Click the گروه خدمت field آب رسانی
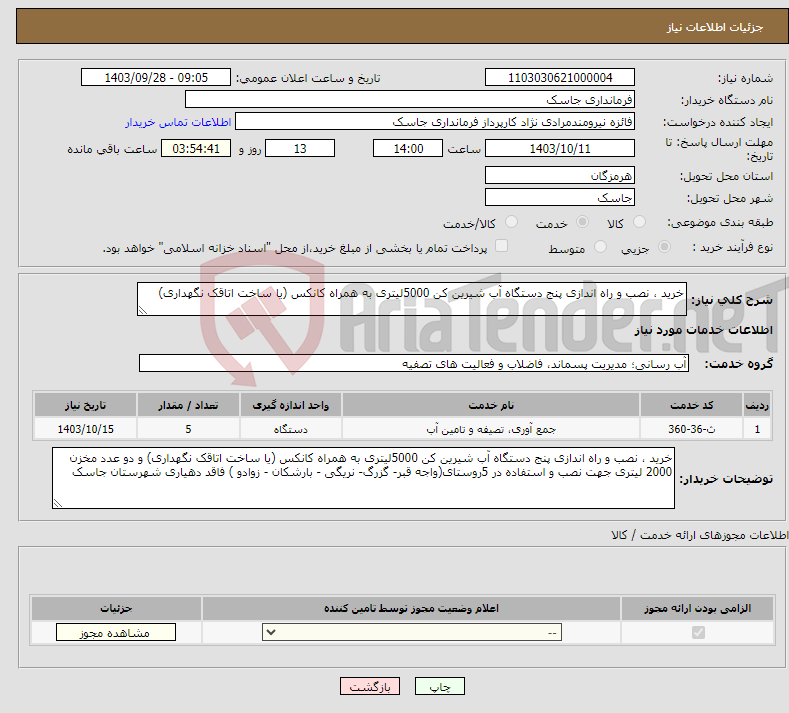789x713 pixels. tap(414, 363)
